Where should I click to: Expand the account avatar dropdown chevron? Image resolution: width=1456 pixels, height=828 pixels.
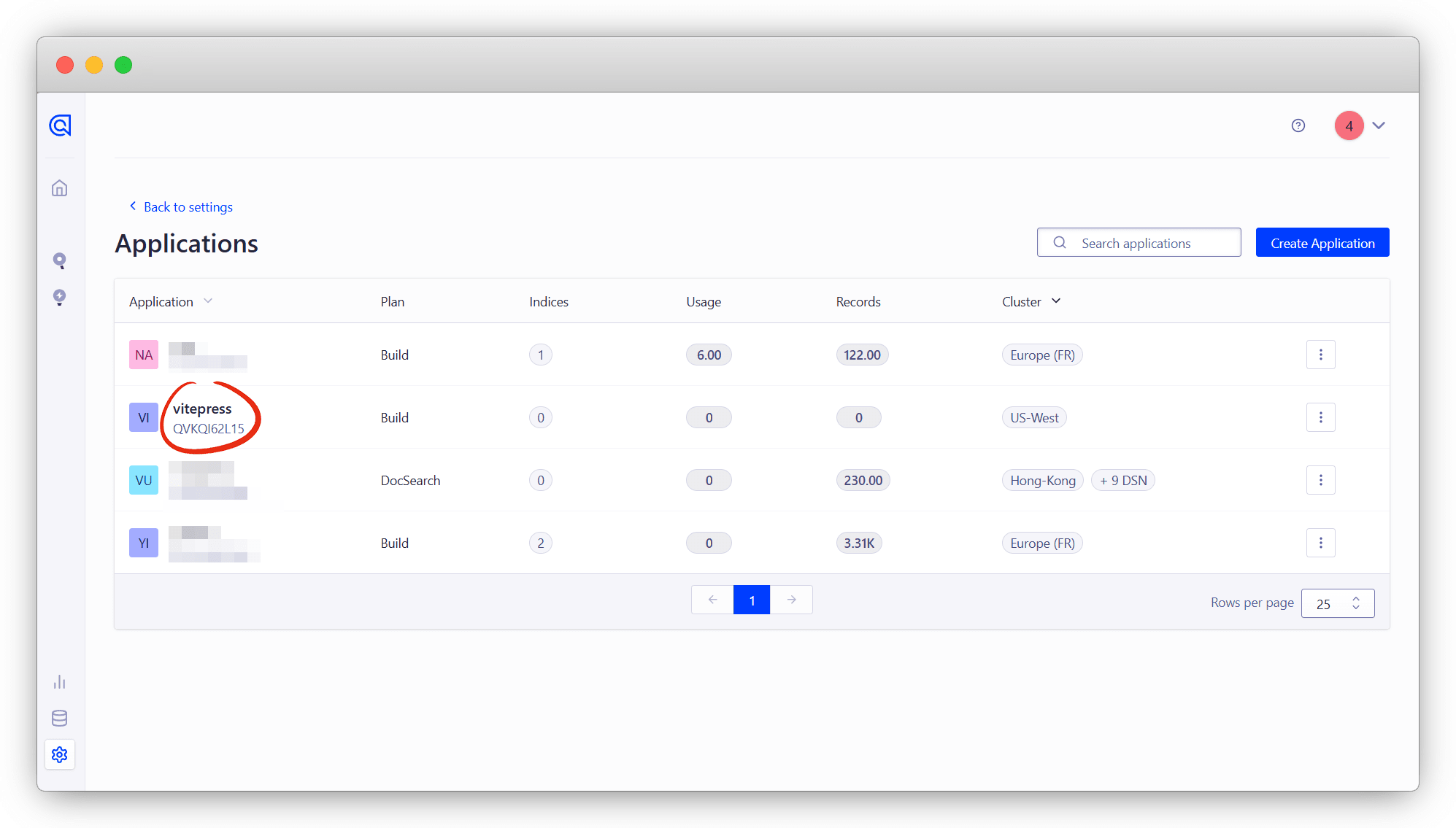click(1379, 125)
